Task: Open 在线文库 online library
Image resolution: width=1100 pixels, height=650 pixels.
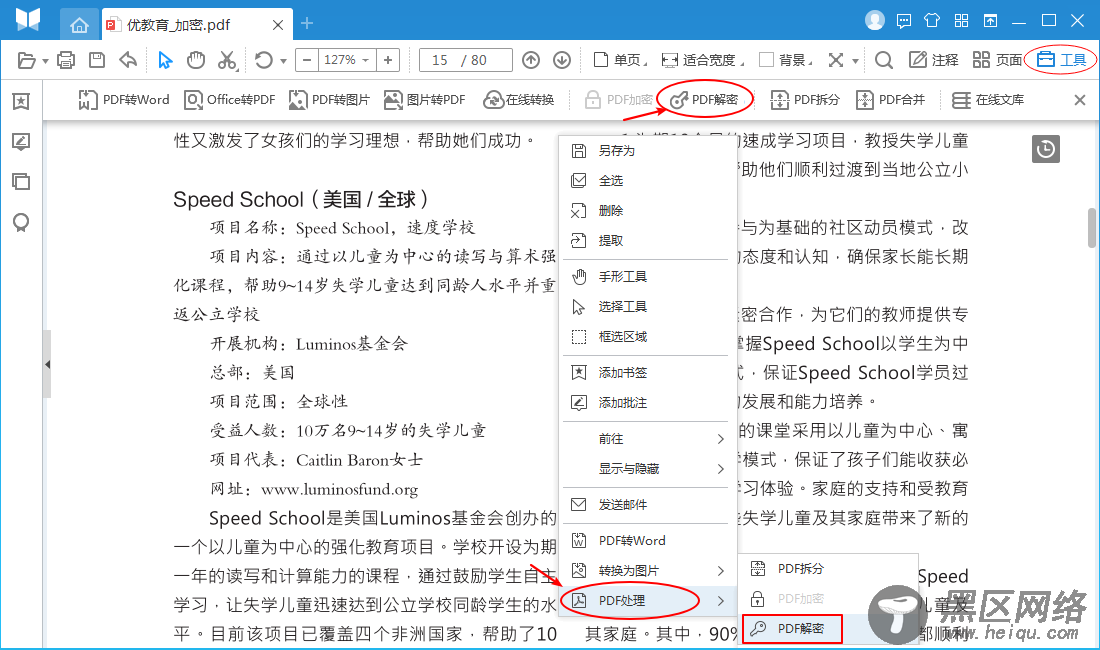Action: 988,100
